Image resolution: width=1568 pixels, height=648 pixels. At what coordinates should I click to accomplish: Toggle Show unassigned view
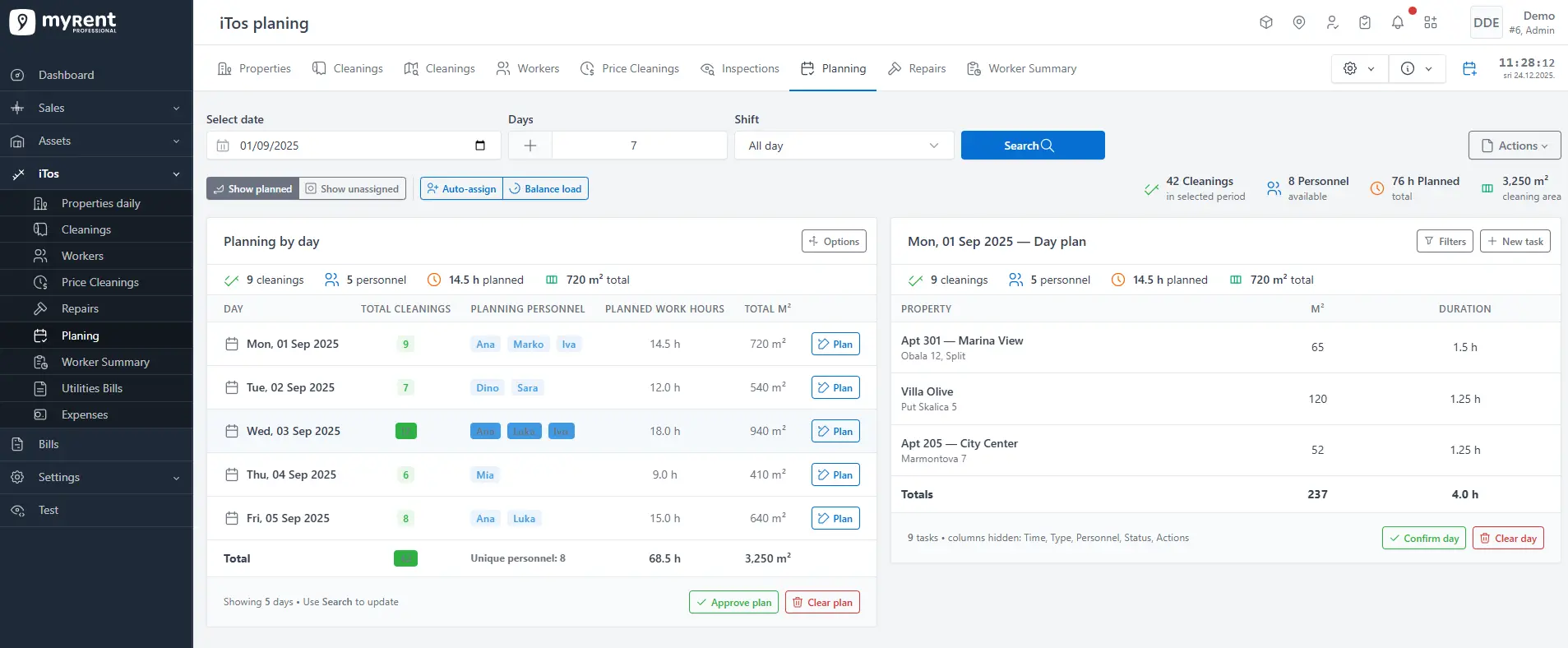click(x=352, y=189)
